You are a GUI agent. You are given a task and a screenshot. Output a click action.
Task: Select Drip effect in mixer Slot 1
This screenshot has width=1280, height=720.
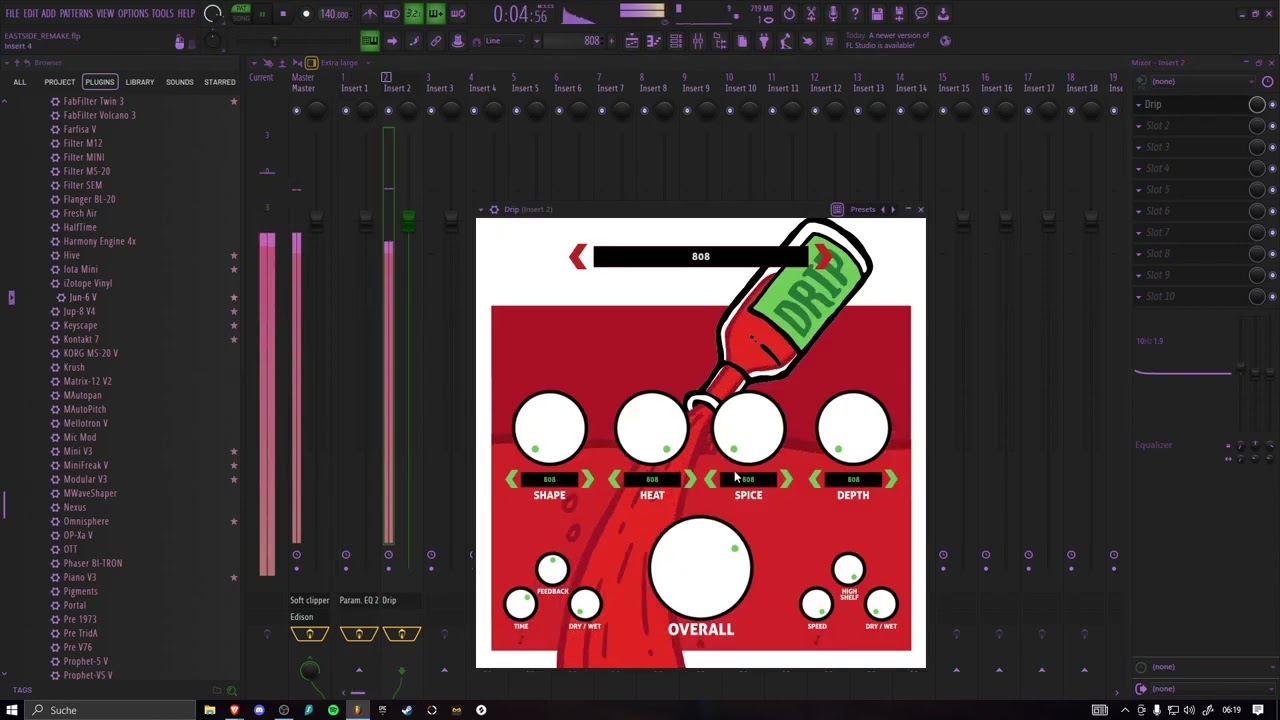(1191, 104)
